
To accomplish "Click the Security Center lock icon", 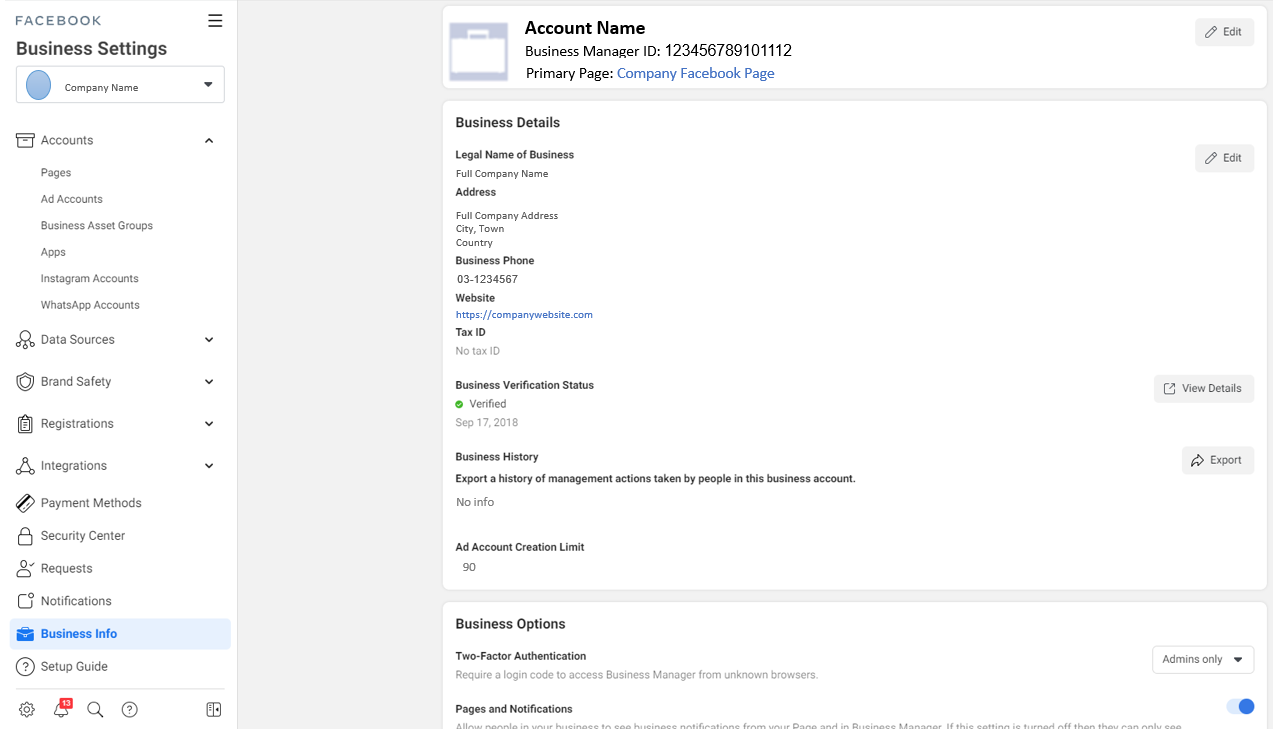I will point(25,536).
